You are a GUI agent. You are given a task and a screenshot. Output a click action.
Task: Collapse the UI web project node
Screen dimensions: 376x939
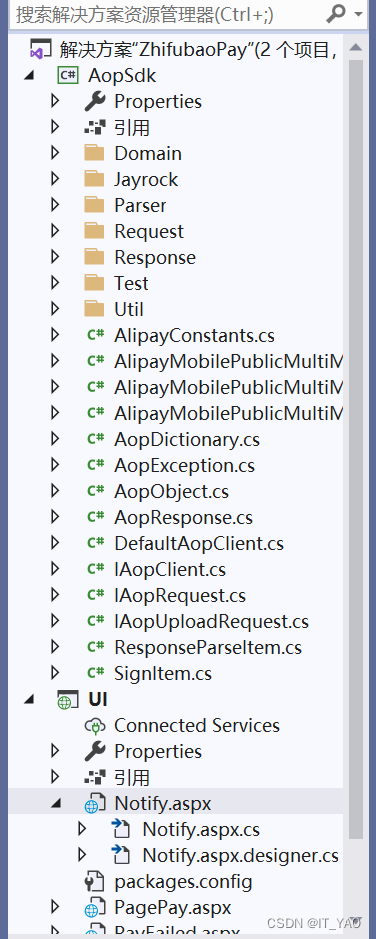tap(29, 699)
